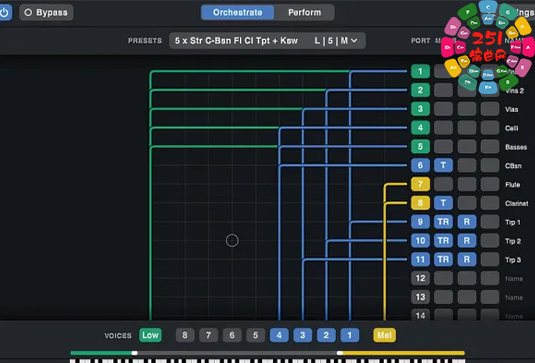
Task: Select yellow port number 8 badge
Action: tap(420, 203)
